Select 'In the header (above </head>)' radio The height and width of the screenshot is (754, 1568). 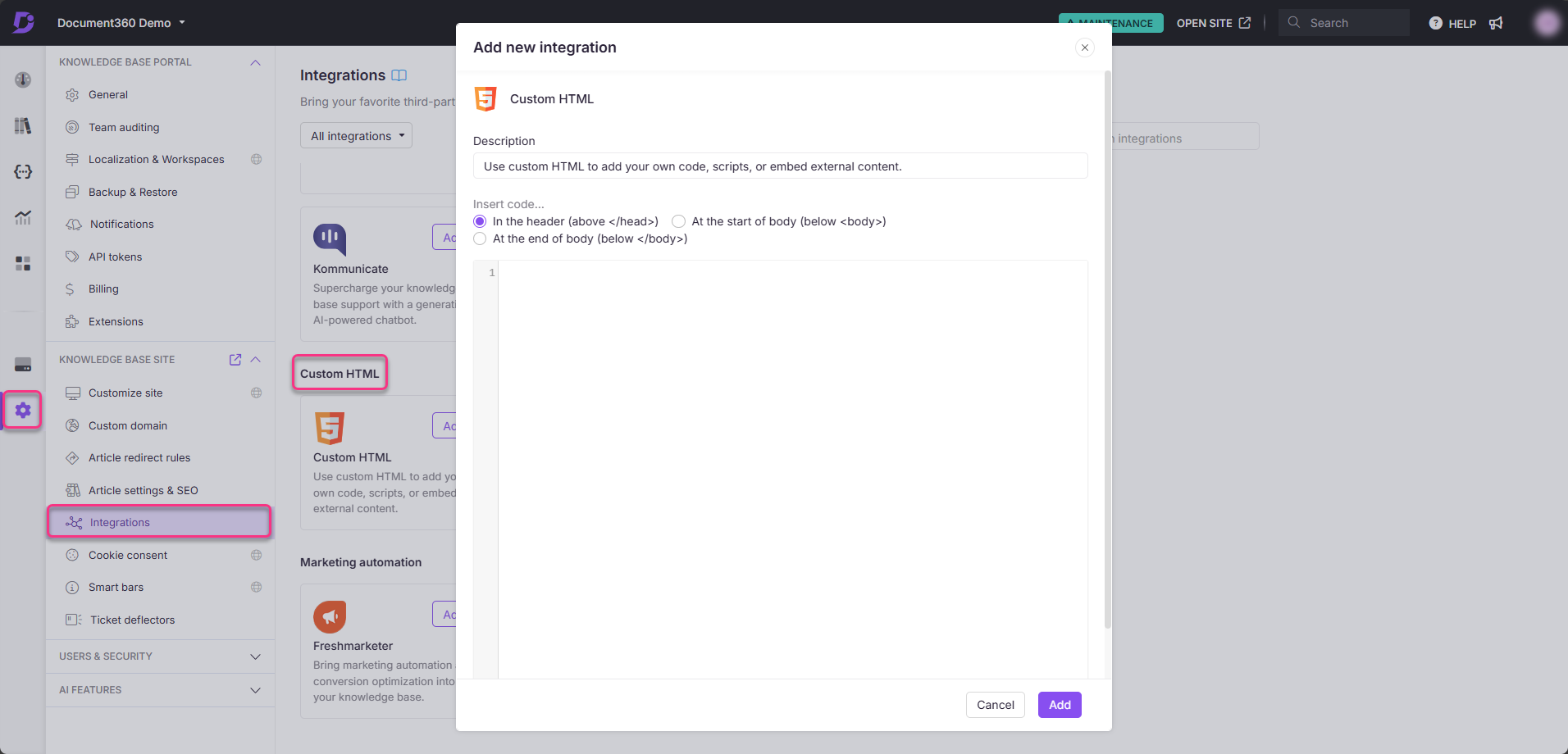480,221
